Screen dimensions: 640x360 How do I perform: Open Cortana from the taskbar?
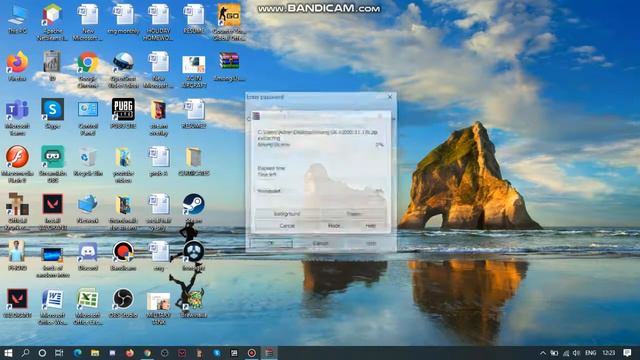pyautogui.click(x=42, y=353)
